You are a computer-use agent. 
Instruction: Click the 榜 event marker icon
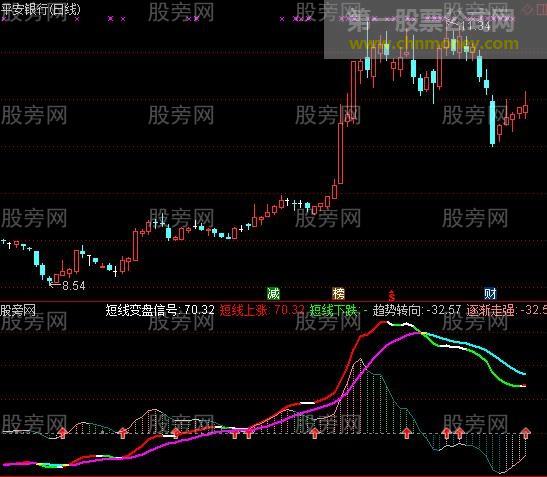[x=338, y=294]
